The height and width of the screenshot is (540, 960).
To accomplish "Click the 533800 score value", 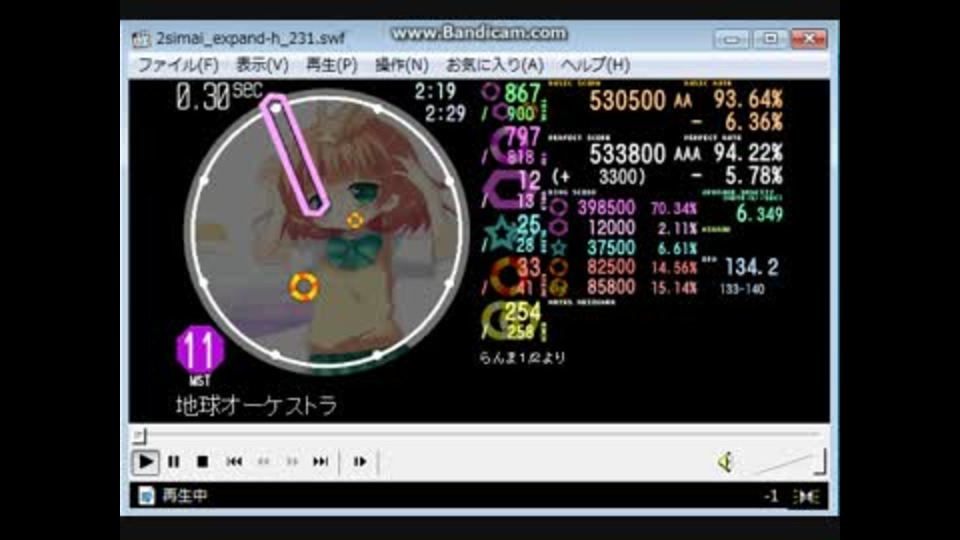I will (x=627, y=154).
